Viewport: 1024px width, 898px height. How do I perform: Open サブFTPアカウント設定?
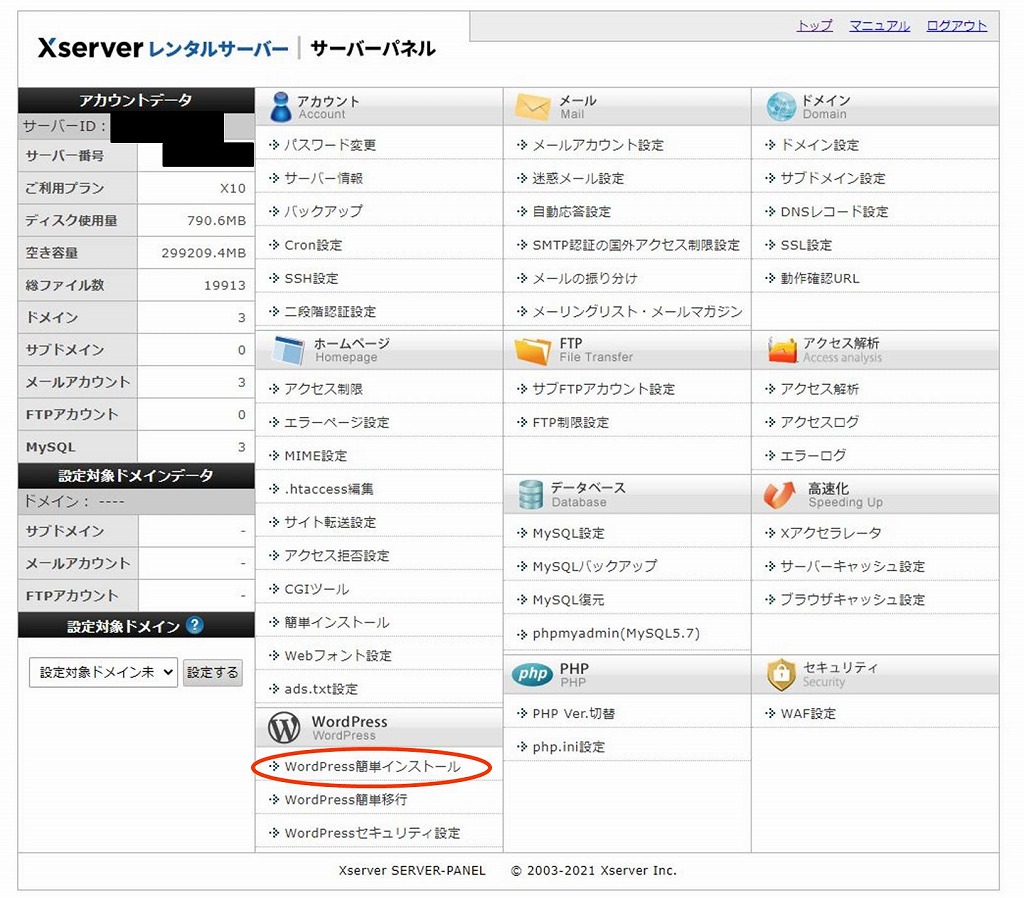tap(603, 389)
